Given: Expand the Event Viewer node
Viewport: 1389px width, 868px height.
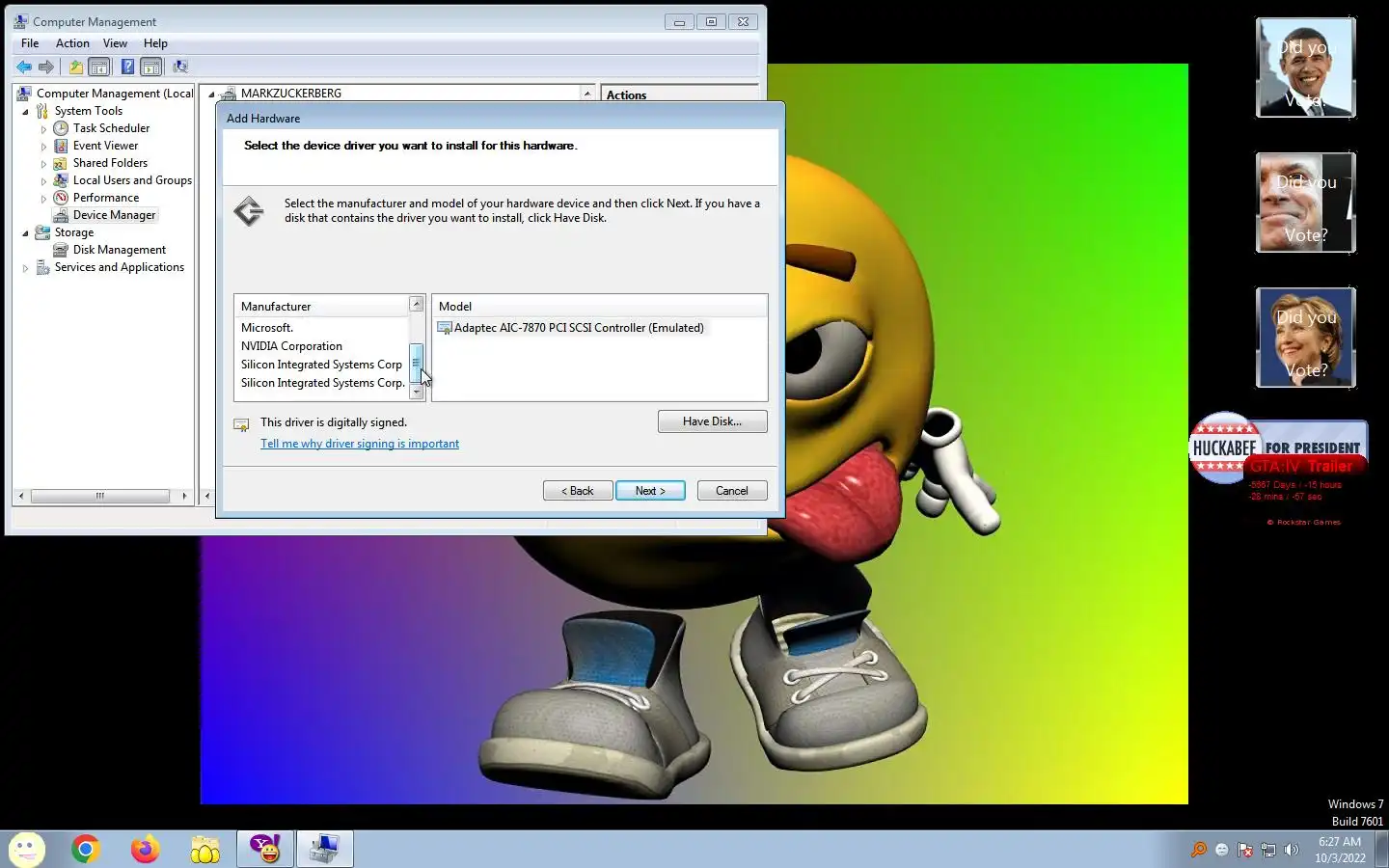Looking at the screenshot, I should 43,146.
